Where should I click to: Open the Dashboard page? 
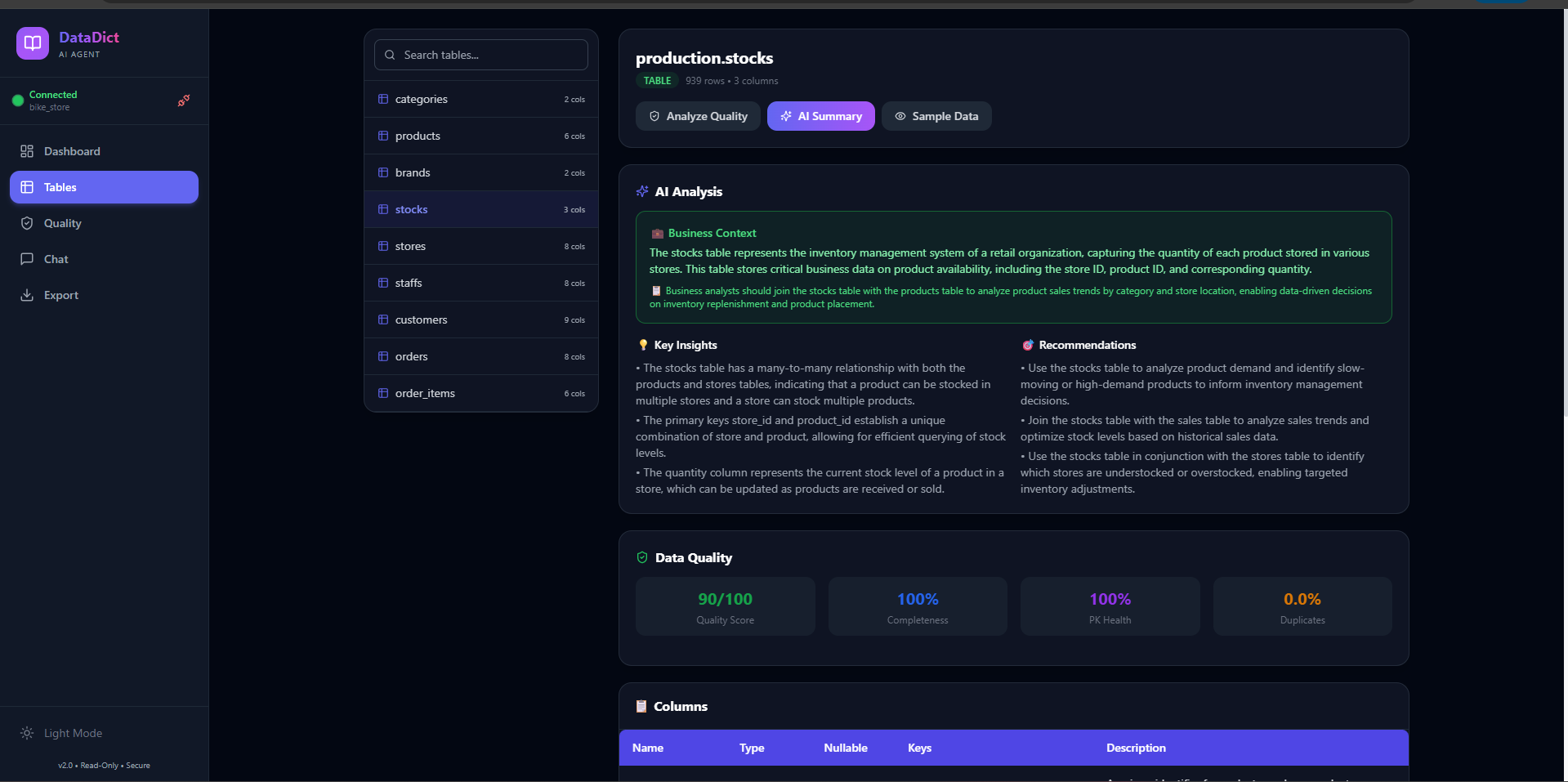pos(104,151)
